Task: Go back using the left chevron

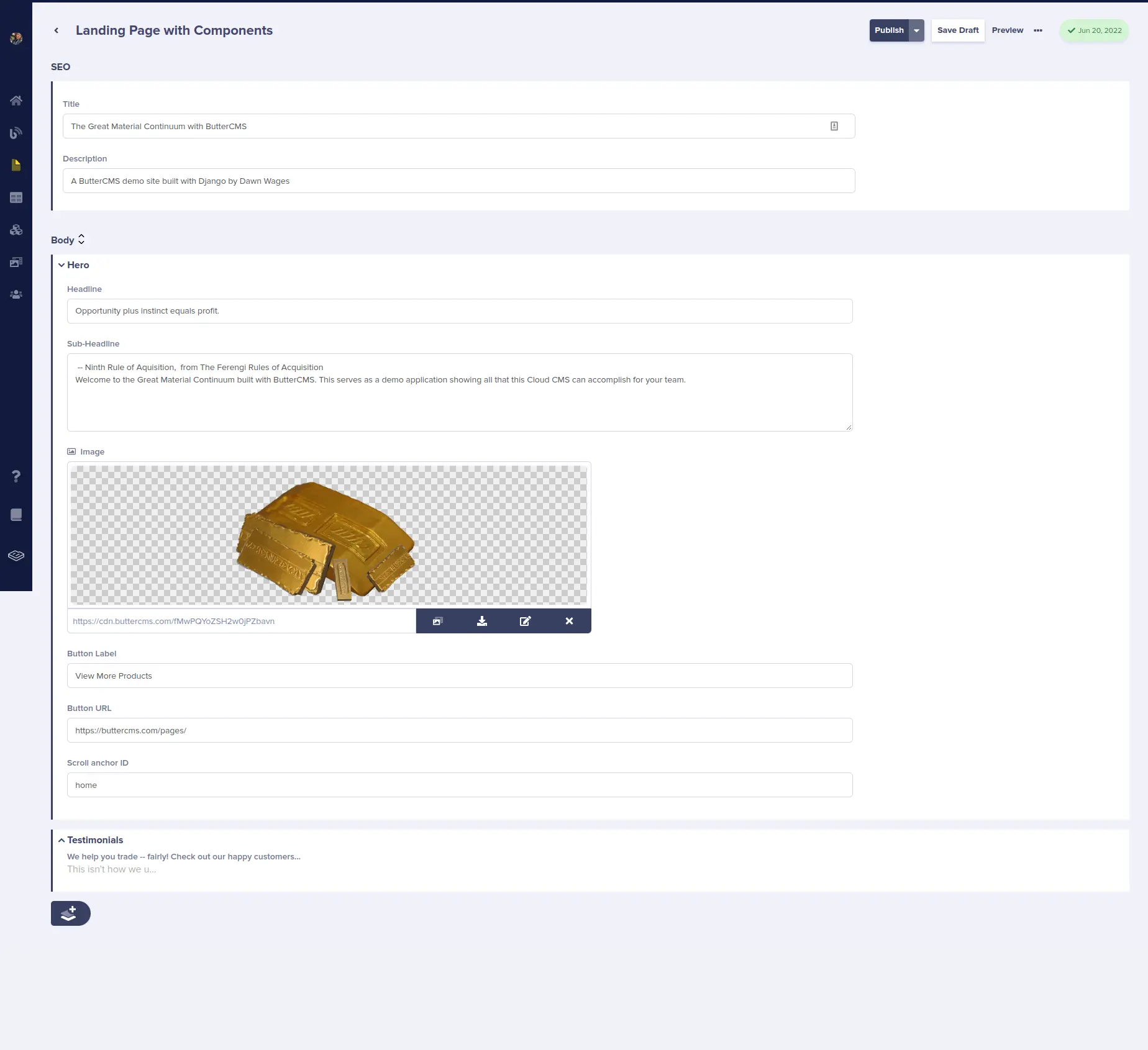Action: click(x=57, y=30)
